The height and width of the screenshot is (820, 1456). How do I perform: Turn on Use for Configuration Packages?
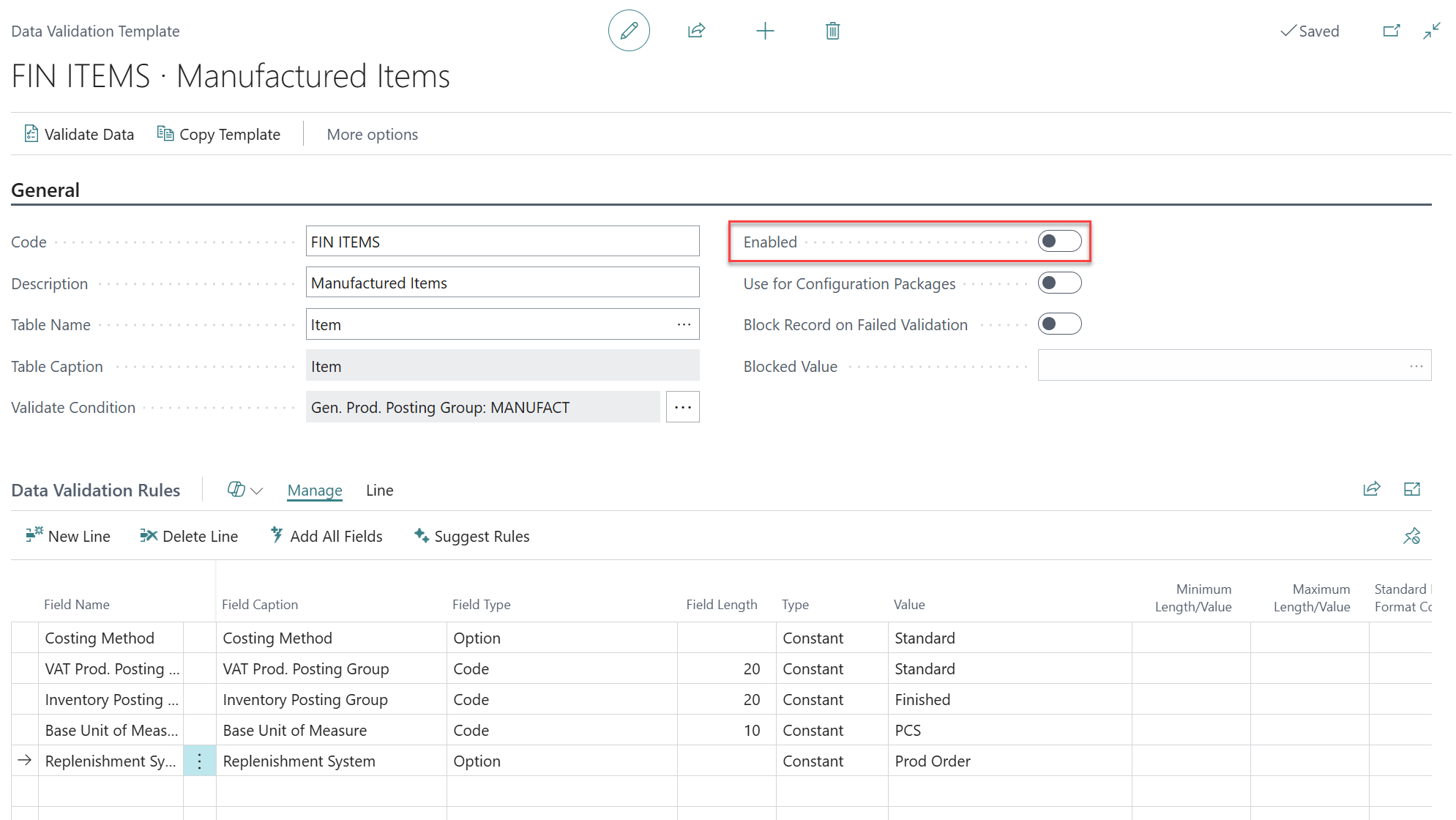point(1059,283)
